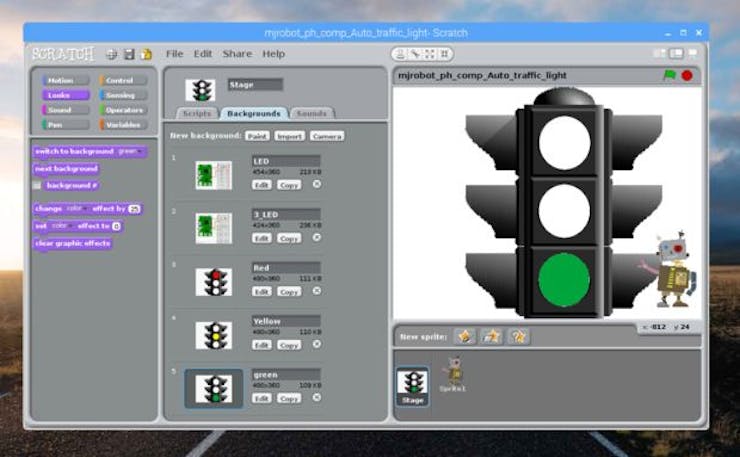Switch to the Scripts tab
Screen dimensions: 740x457
(x=197, y=113)
